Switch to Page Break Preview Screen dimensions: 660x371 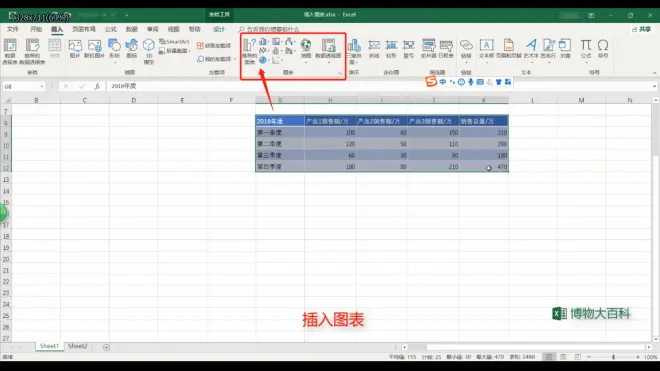pos(578,357)
